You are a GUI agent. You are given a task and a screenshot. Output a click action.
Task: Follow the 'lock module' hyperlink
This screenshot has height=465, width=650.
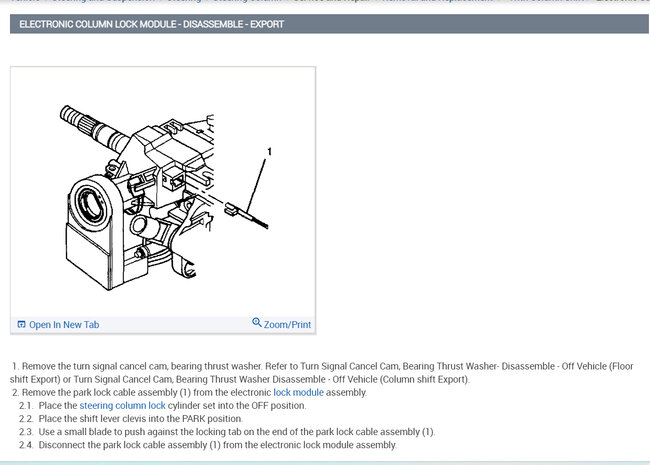click(x=298, y=392)
